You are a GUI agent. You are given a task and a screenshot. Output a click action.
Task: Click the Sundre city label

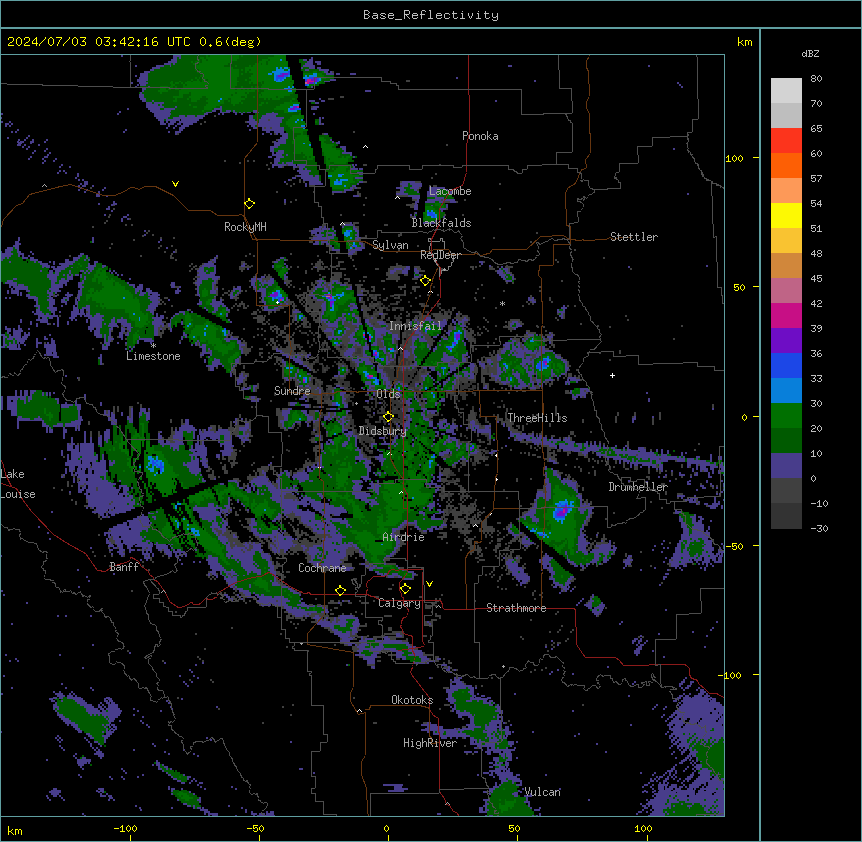[x=292, y=391]
